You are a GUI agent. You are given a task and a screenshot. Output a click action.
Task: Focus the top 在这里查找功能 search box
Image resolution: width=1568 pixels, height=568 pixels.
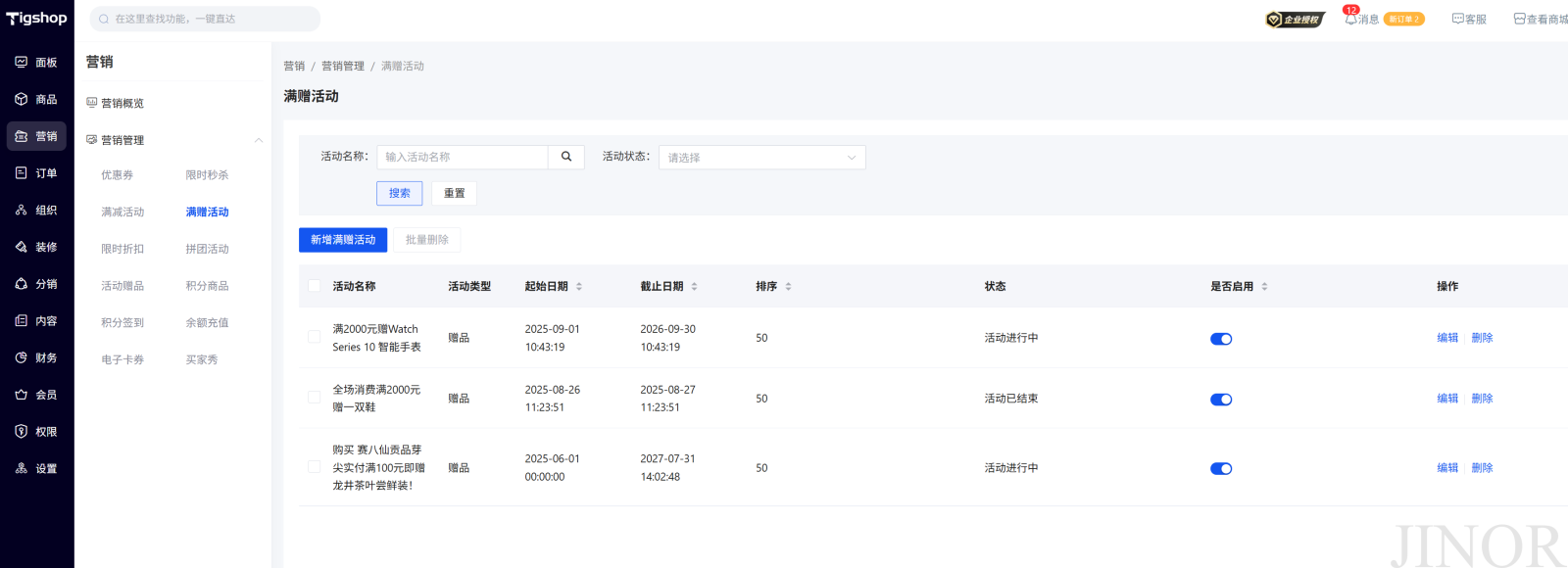coord(205,19)
